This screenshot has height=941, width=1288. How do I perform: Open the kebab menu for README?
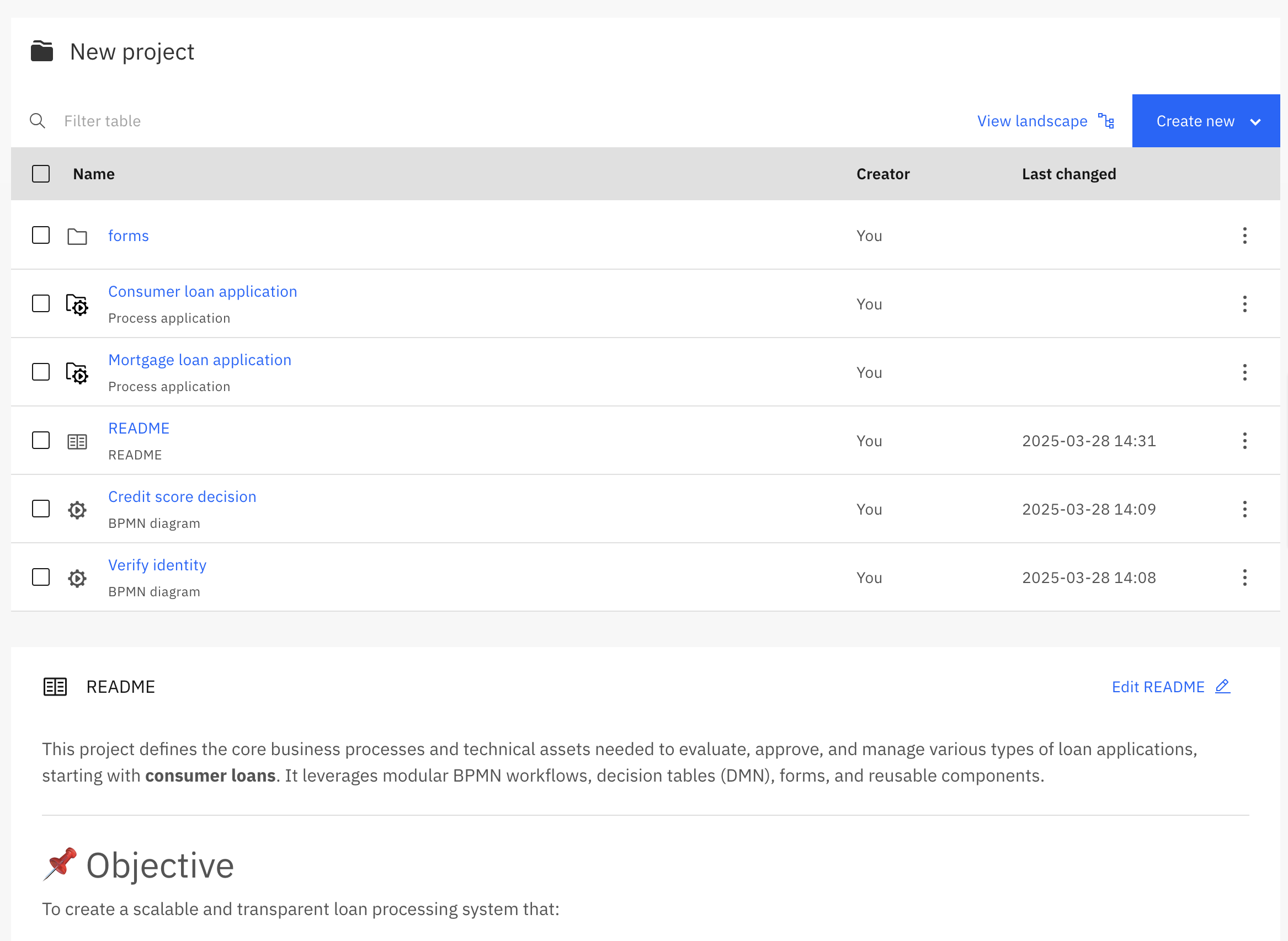coord(1245,440)
